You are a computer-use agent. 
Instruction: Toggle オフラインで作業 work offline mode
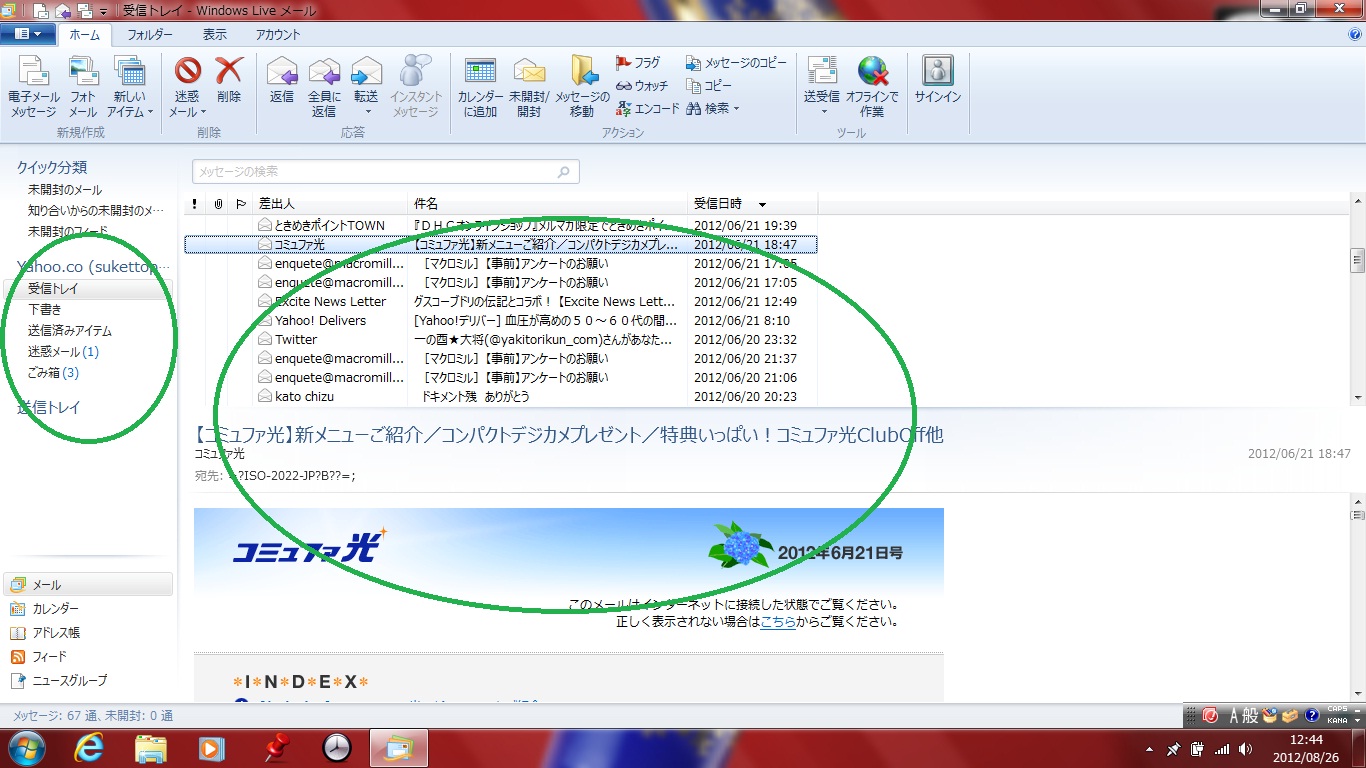(872, 72)
